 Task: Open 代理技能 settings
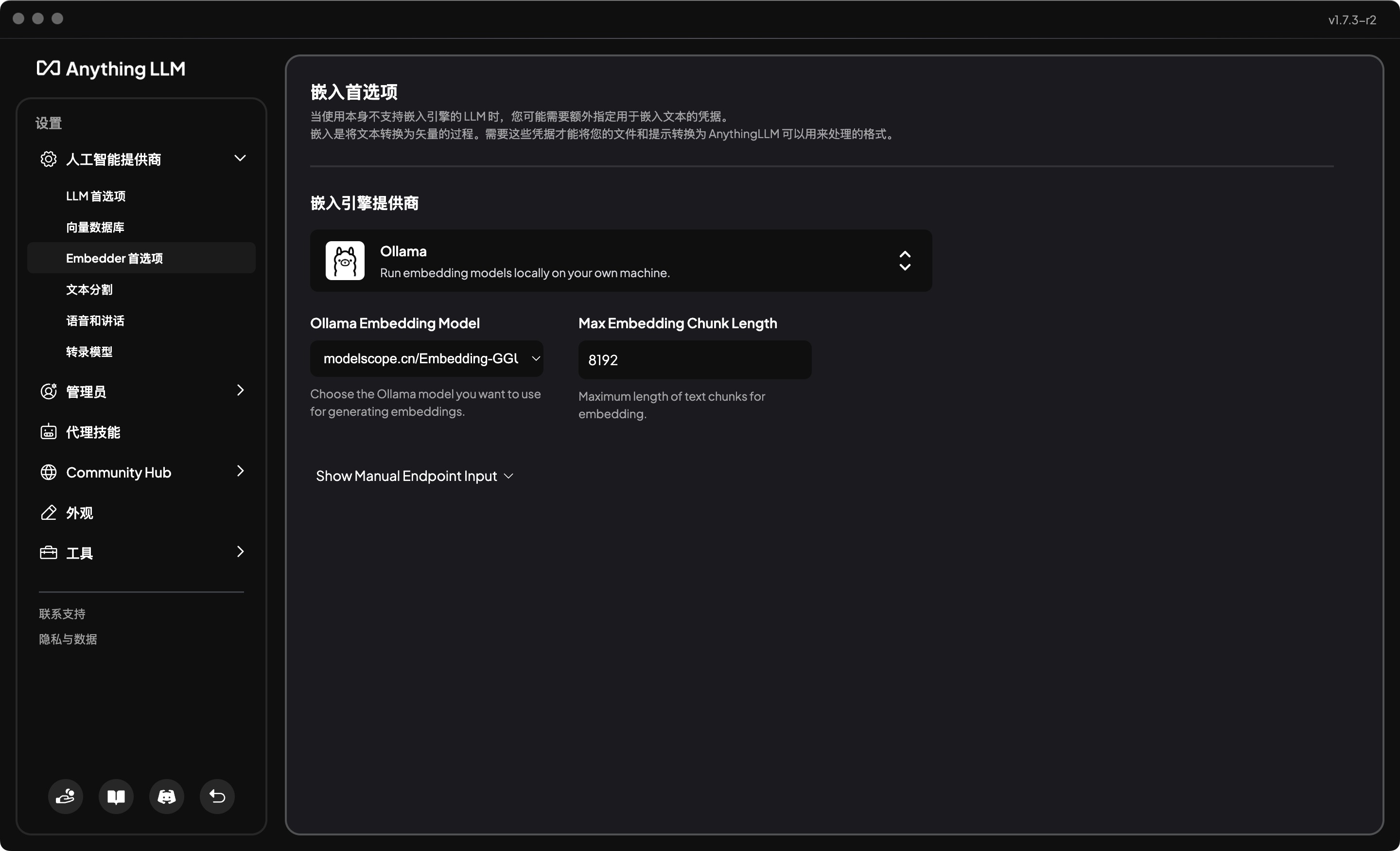click(93, 432)
